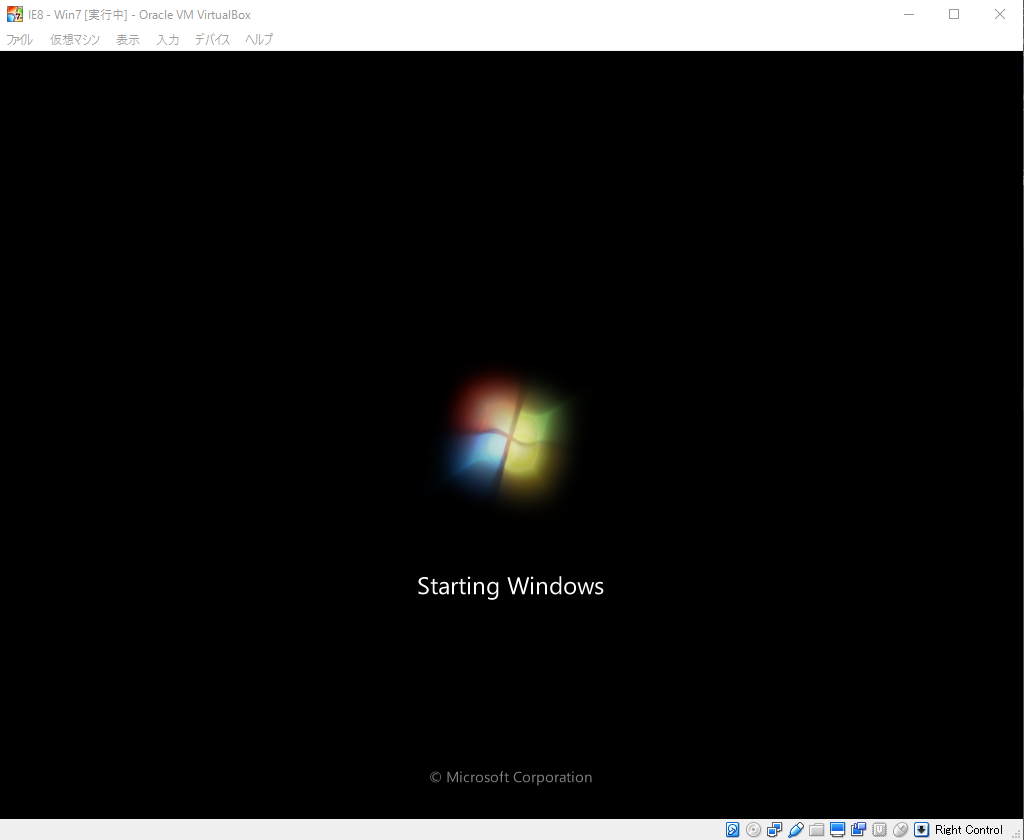Maximize the VirtualBox VM window
This screenshot has height=840, width=1024.
[x=954, y=14]
